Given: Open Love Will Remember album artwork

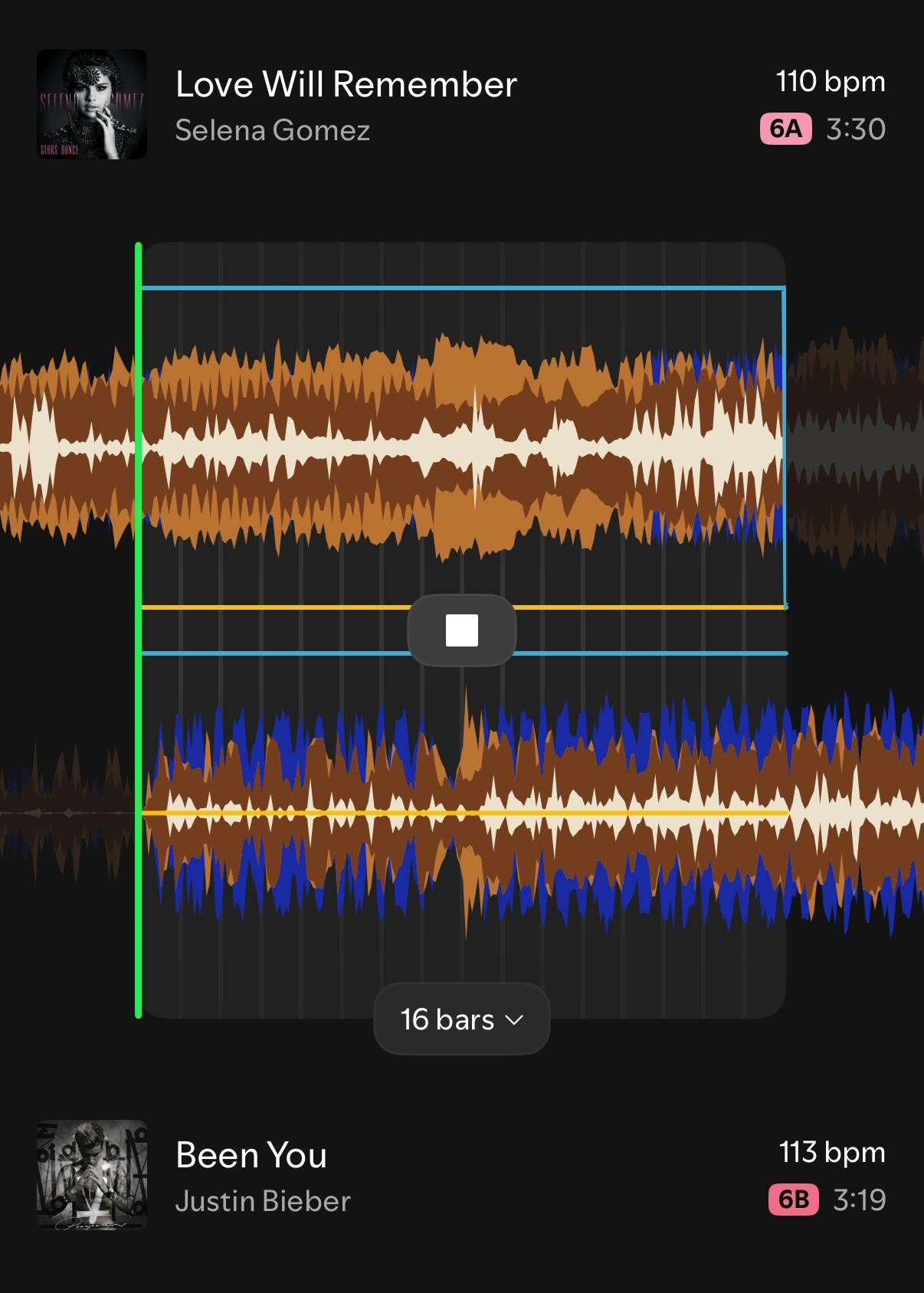Looking at the screenshot, I should 92,104.
